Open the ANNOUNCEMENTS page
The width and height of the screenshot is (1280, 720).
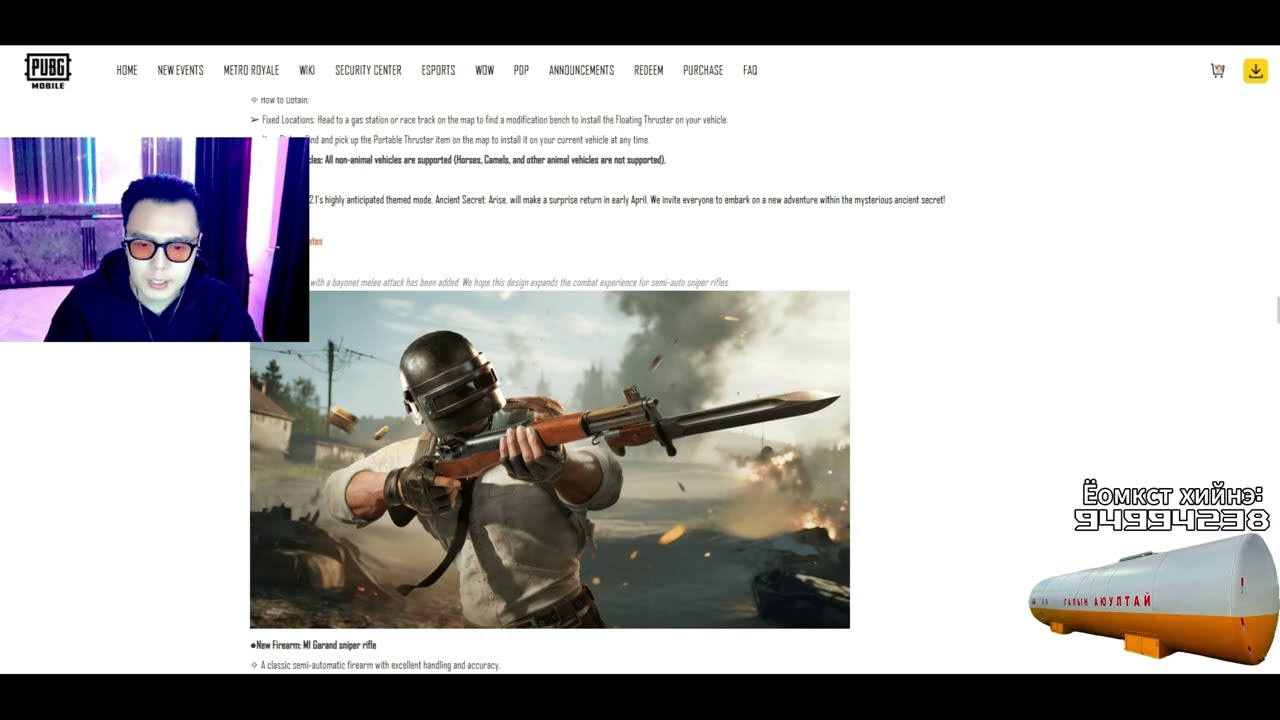[581, 71]
